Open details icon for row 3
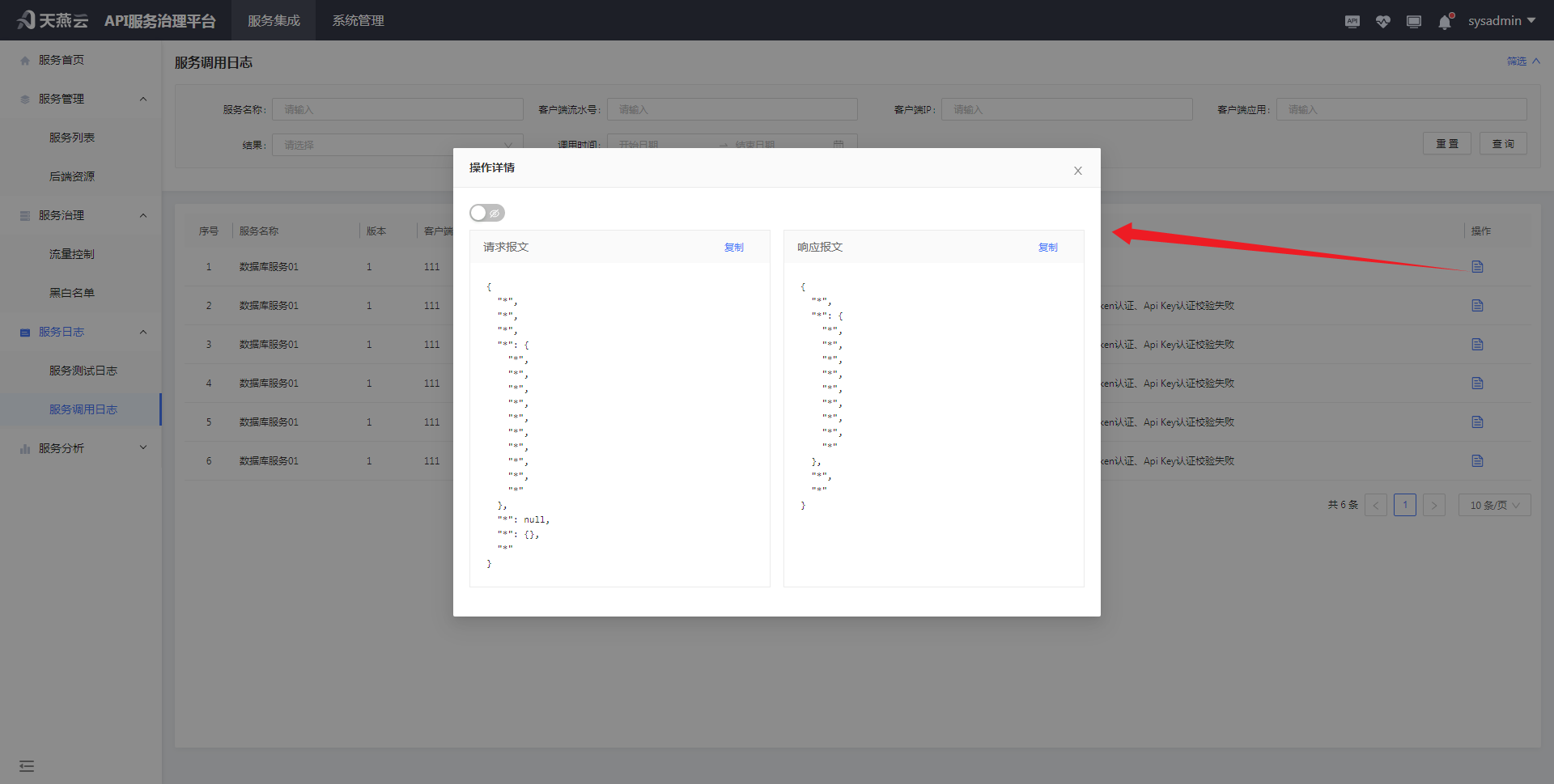Viewport: 1554px width, 784px height. click(x=1477, y=345)
